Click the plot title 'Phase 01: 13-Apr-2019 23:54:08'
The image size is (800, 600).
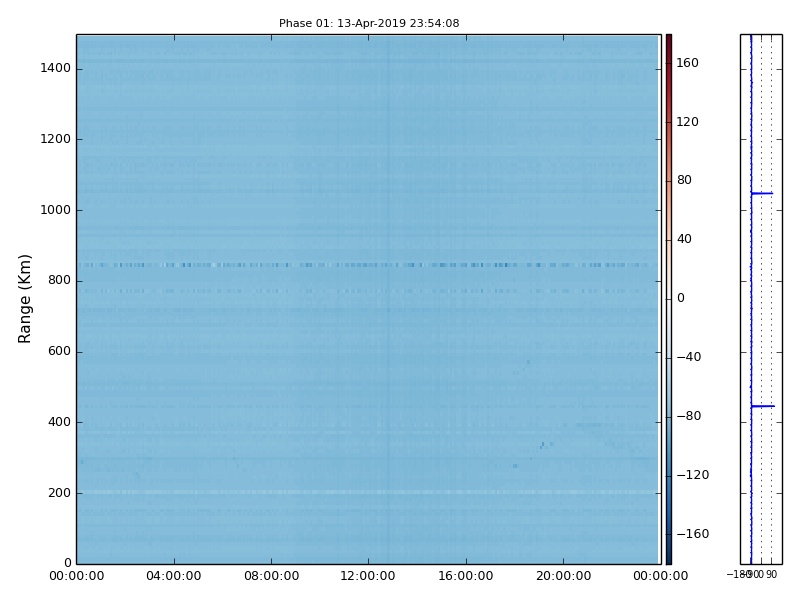pyautogui.click(x=369, y=23)
